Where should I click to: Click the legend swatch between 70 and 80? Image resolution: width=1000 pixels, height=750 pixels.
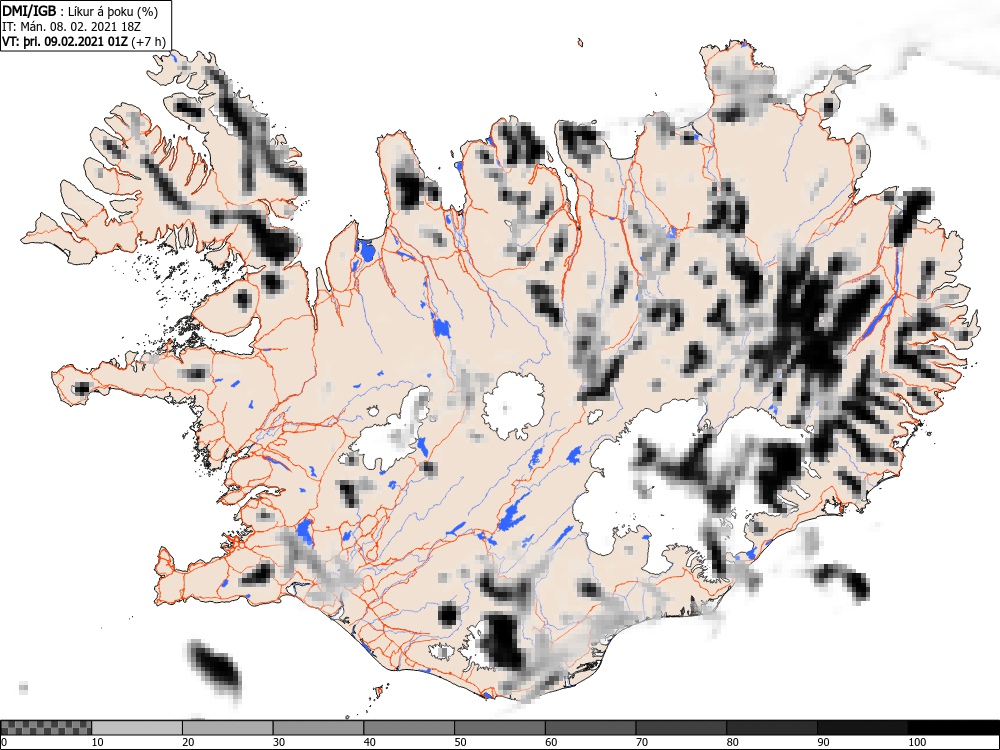pyautogui.click(x=681, y=728)
